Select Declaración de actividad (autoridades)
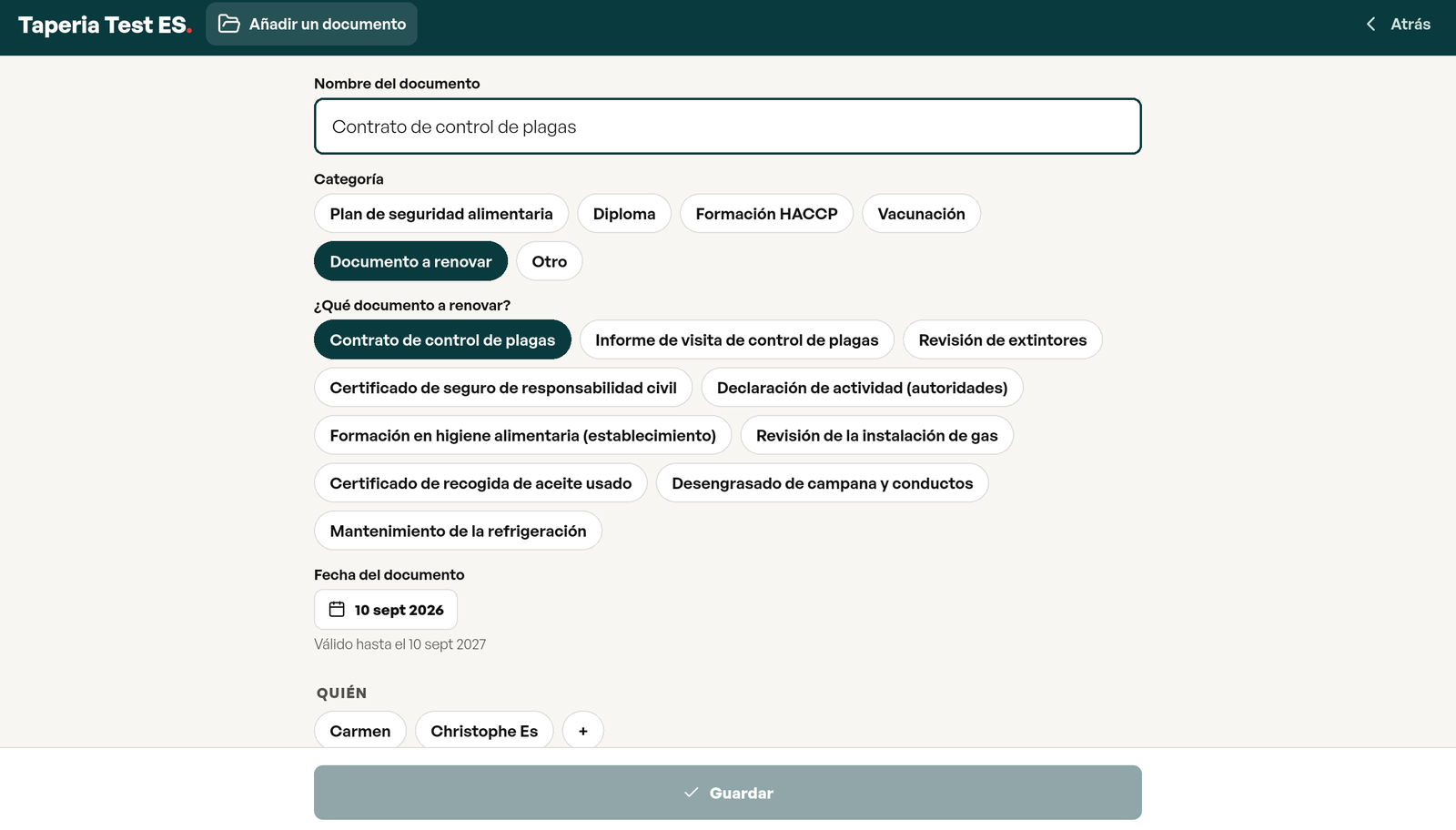This screenshot has height=830, width=1456. coord(862,388)
